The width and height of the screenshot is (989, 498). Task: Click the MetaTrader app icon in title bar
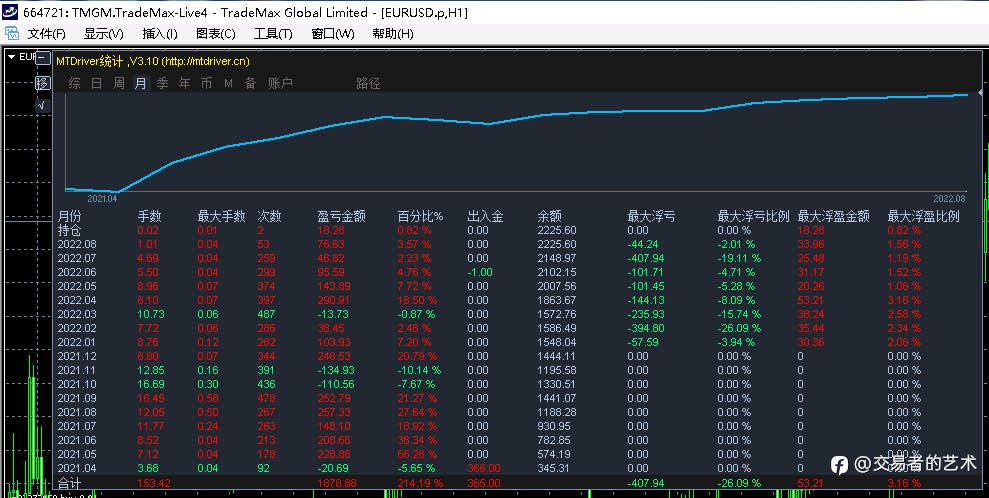pos(9,12)
